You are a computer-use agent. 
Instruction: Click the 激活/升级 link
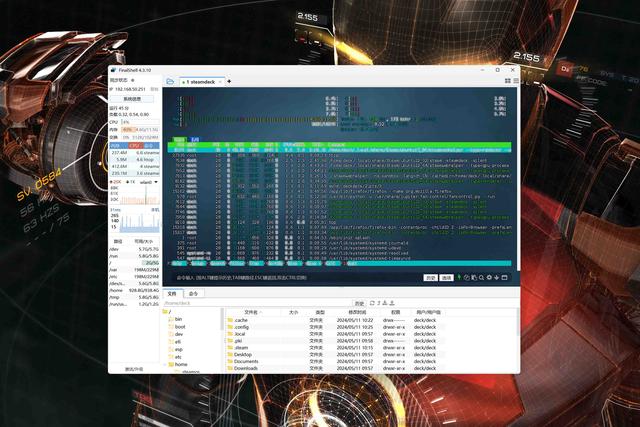pos(134,369)
